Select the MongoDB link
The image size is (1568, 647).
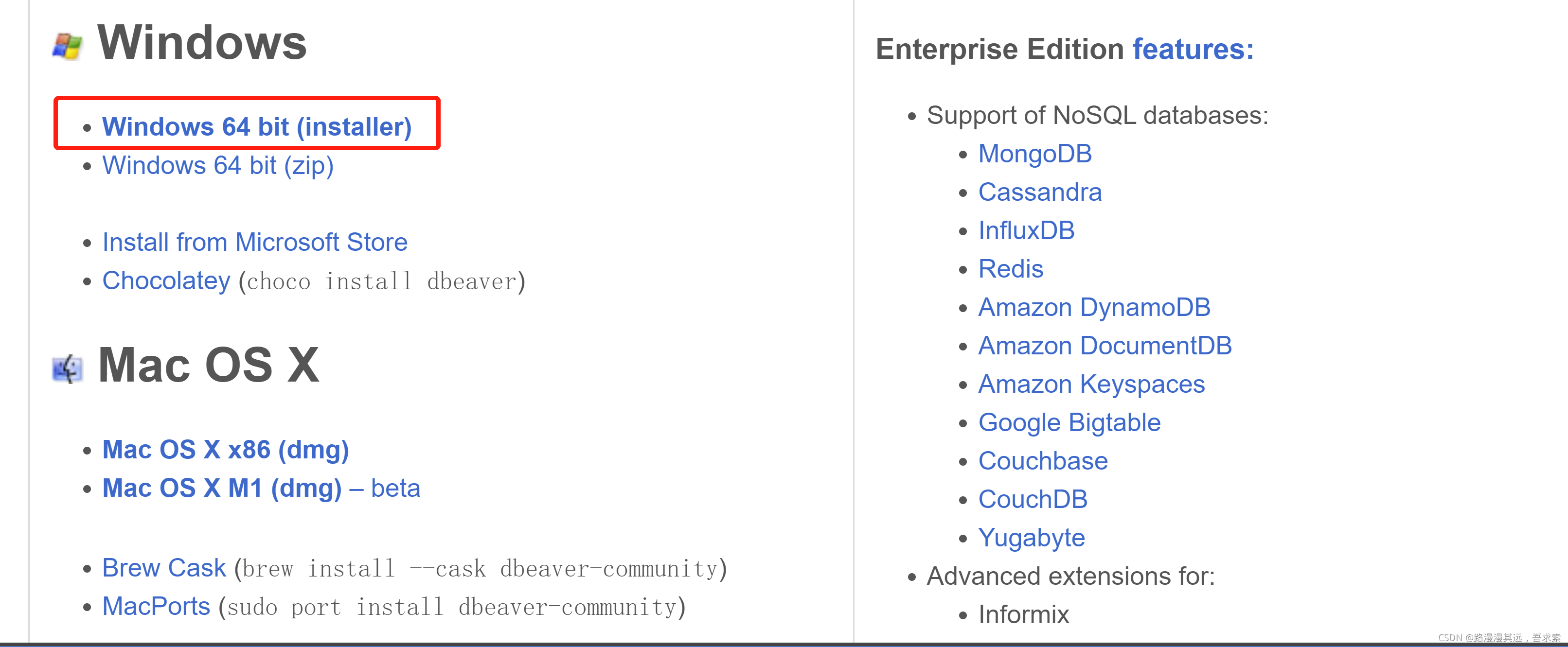pos(1035,154)
